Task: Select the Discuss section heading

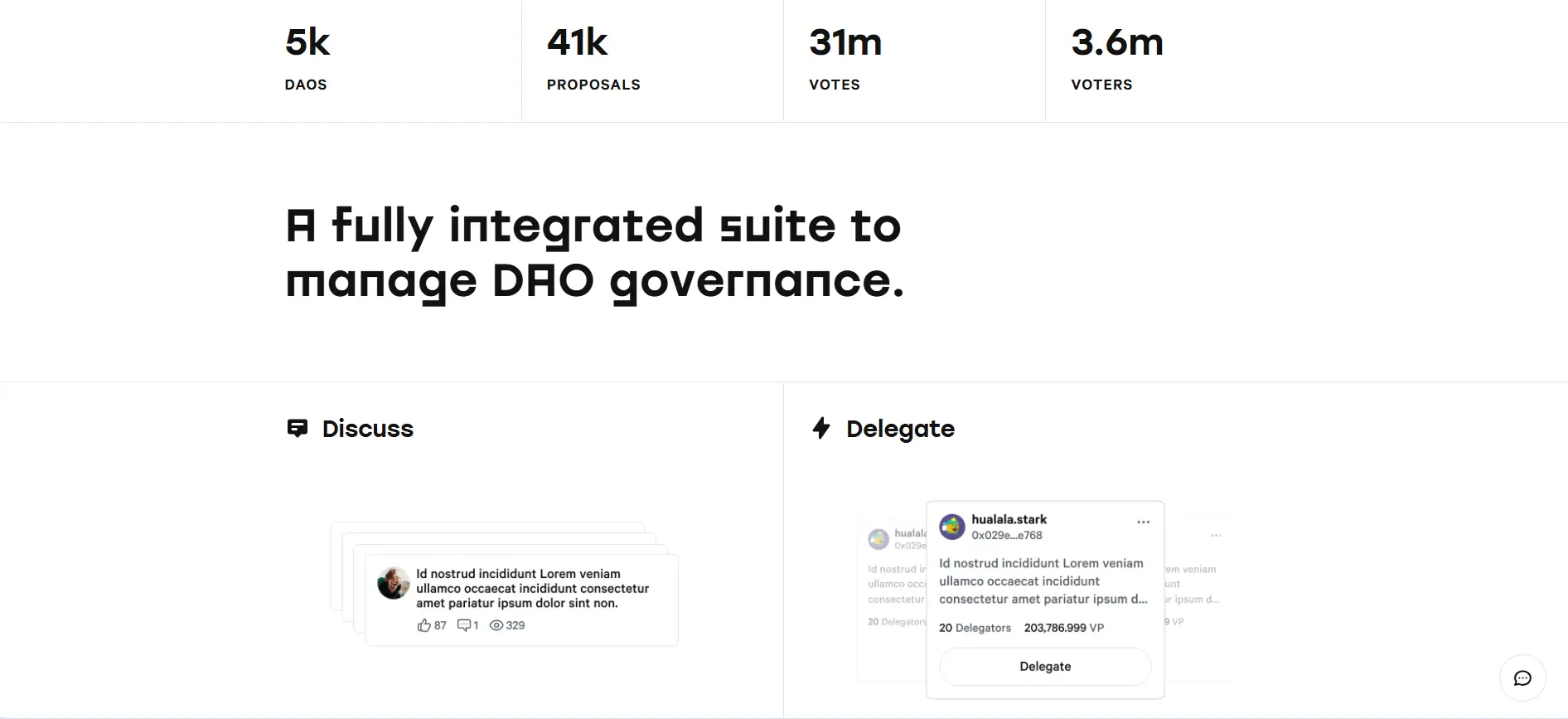Action: [367, 429]
